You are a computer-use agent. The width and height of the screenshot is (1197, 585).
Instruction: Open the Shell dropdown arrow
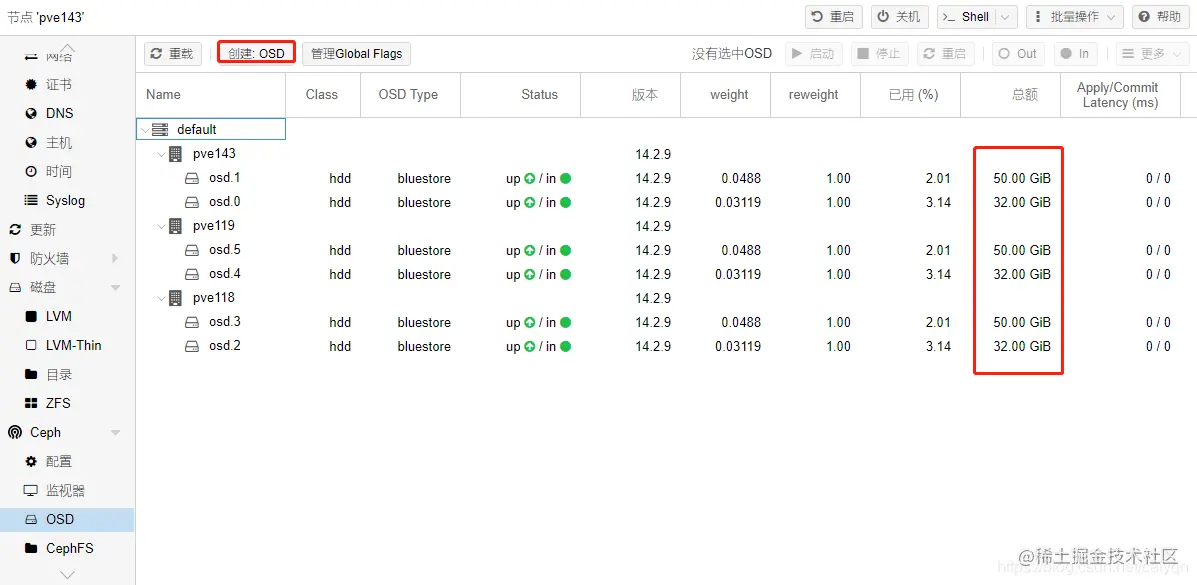click(x=1005, y=17)
